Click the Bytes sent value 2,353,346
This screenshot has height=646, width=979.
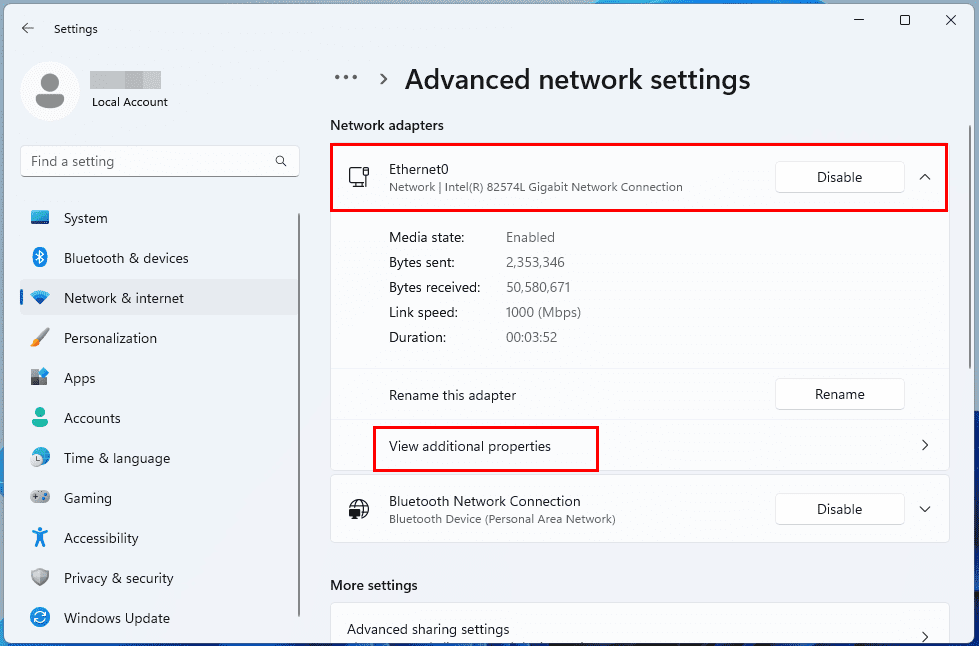click(x=535, y=262)
